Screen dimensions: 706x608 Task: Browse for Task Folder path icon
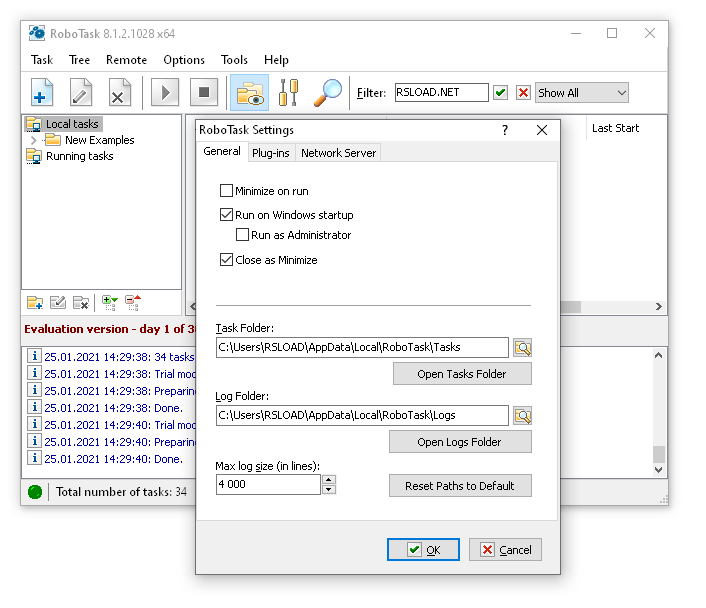(523, 348)
